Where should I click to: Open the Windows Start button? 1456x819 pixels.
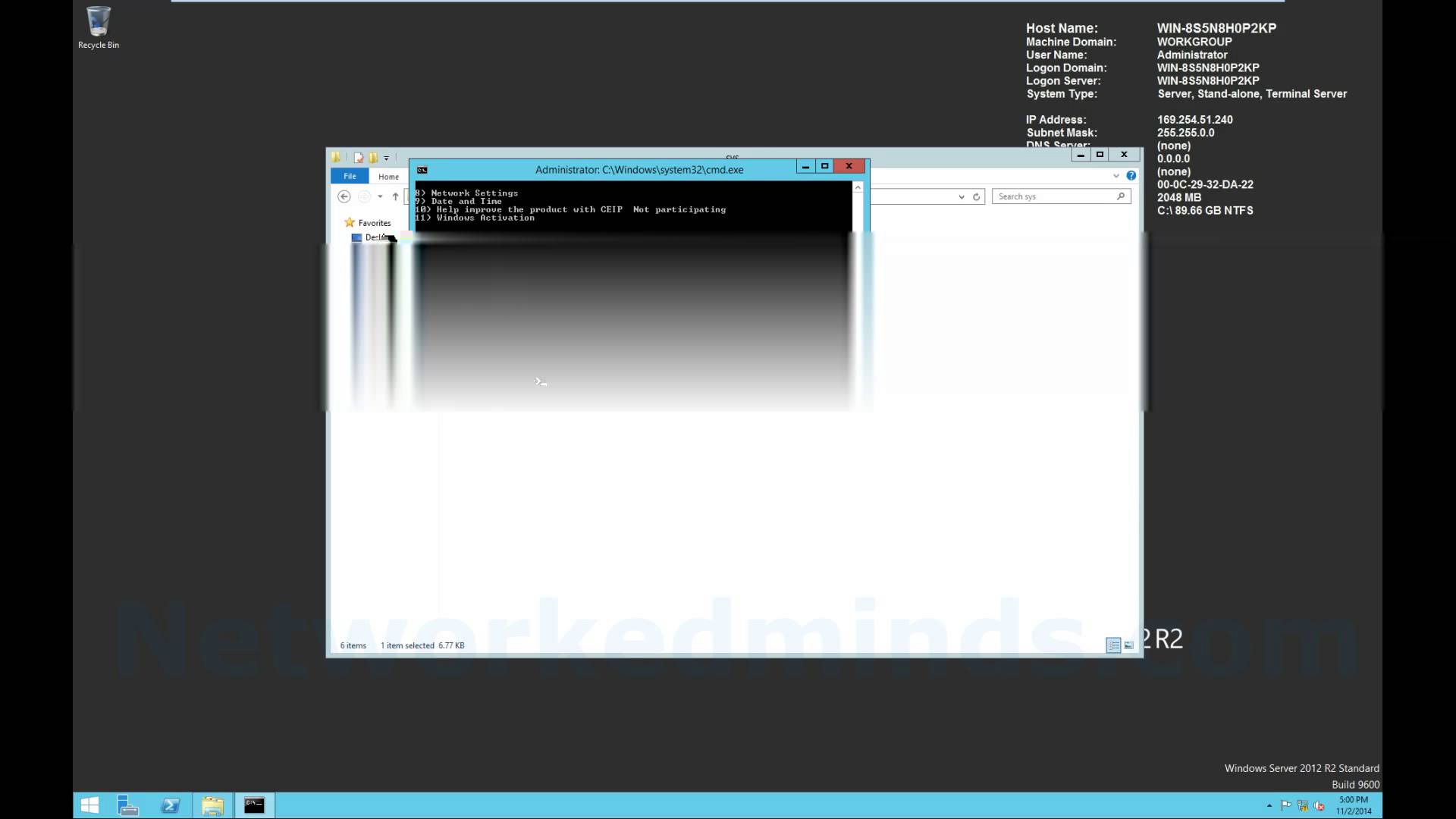(89, 805)
